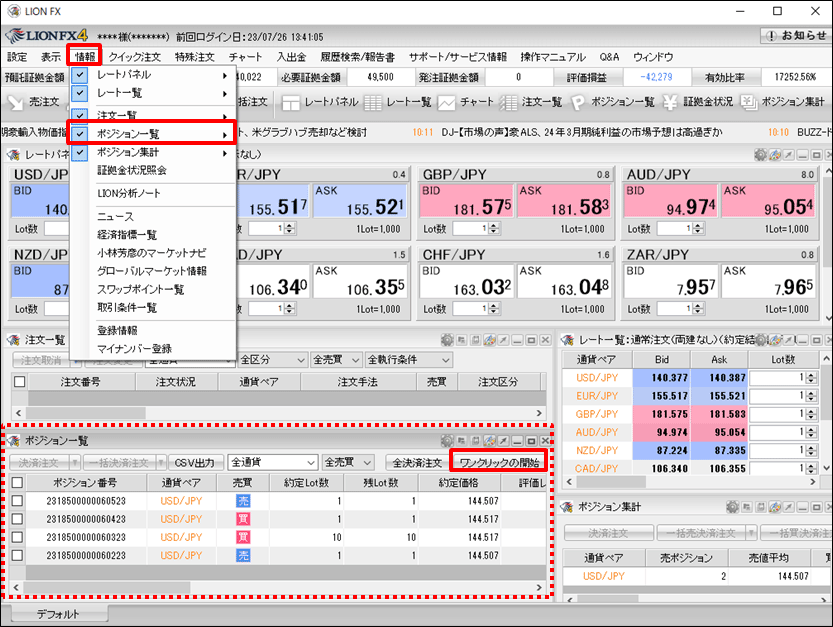Open ポジション一覧 from the toolbar
833x627 pixels.
click(x=612, y=102)
